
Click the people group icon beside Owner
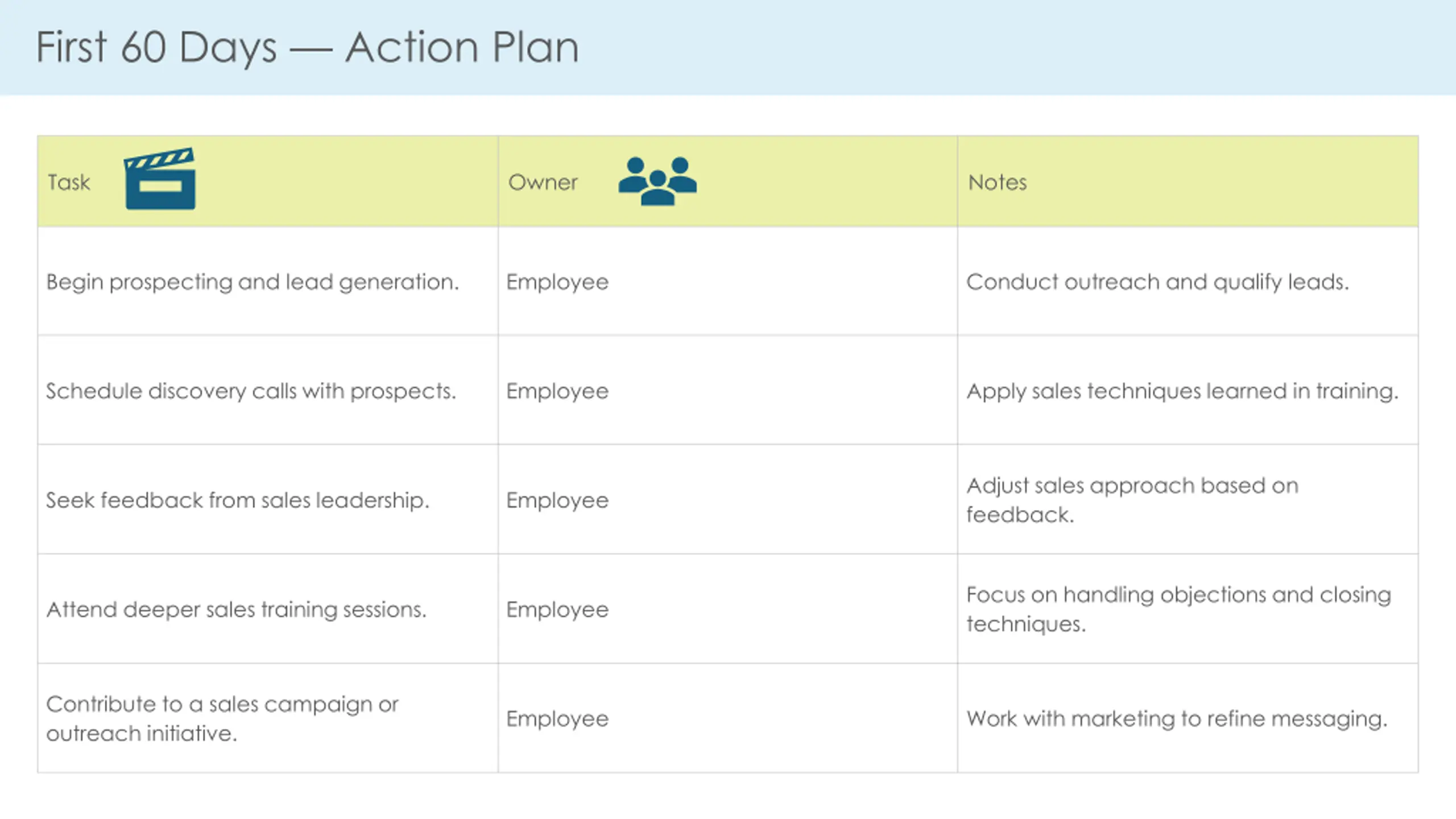657,181
